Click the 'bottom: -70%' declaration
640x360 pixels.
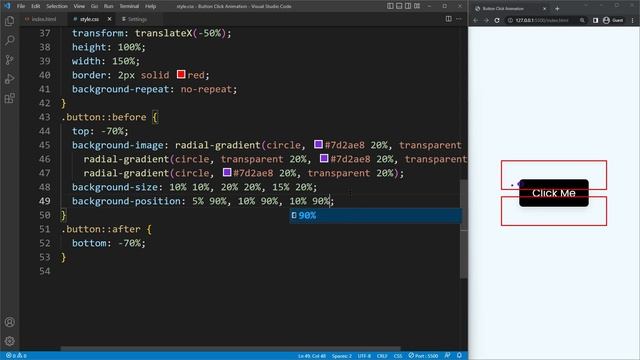pyautogui.click(x=109, y=243)
